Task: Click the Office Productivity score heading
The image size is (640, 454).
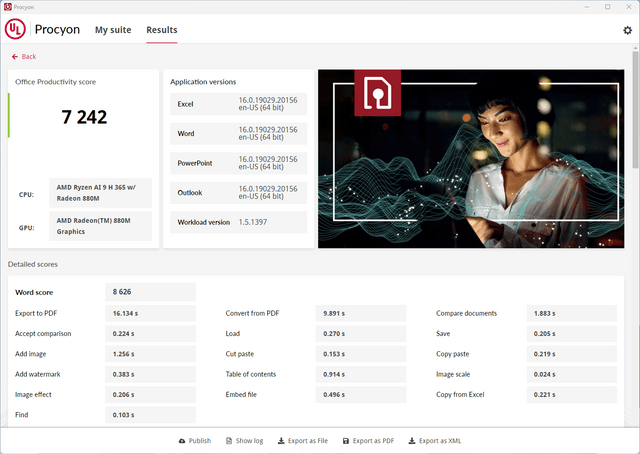Action: [56, 82]
